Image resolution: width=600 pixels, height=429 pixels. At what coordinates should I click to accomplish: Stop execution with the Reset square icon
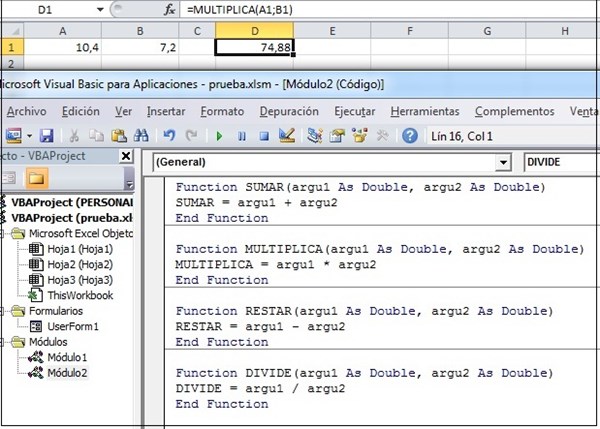click(x=264, y=135)
